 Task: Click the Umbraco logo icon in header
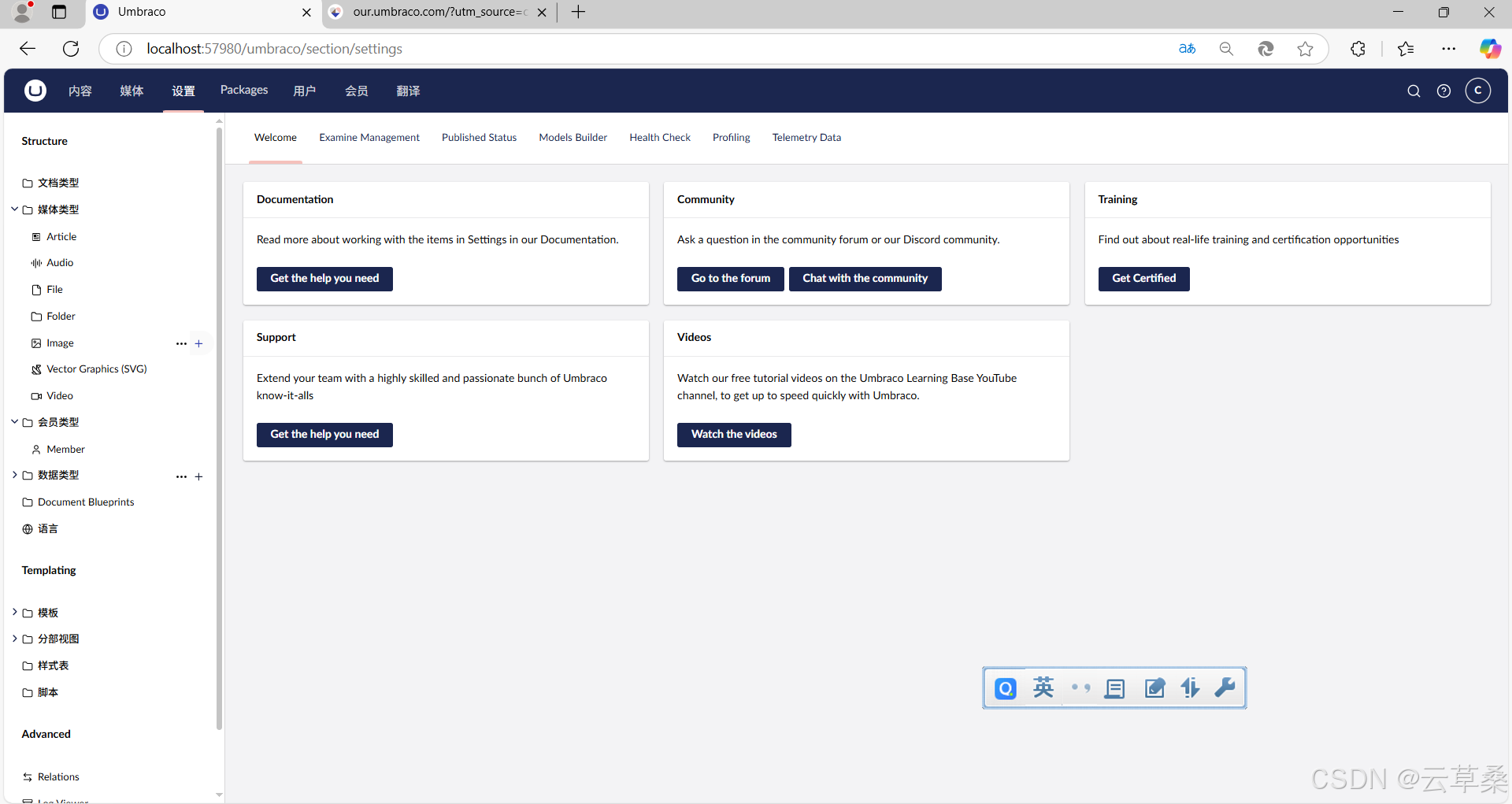click(x=35, y=91)
